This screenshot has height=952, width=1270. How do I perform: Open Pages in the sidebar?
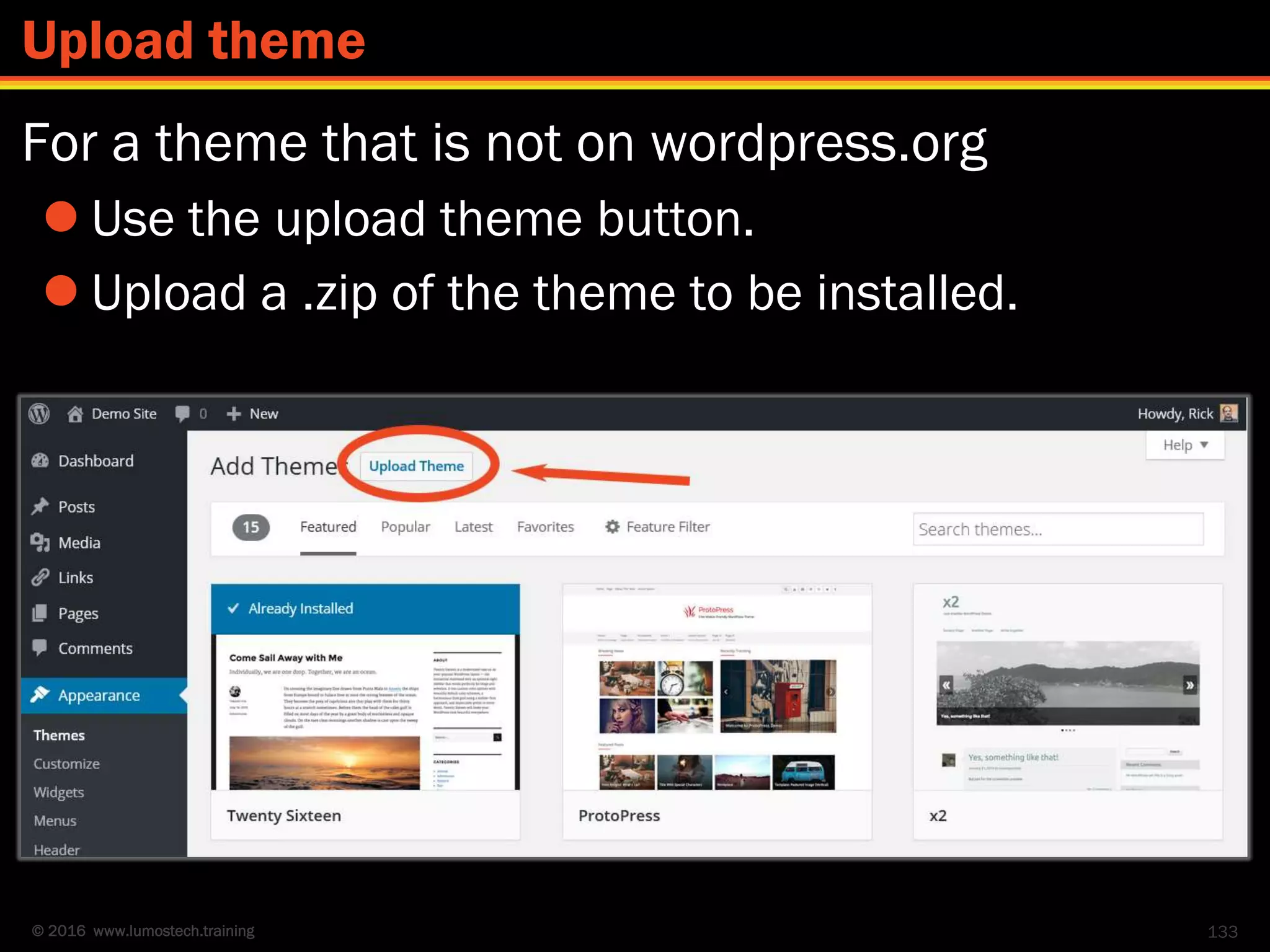(x=78, y=614)
